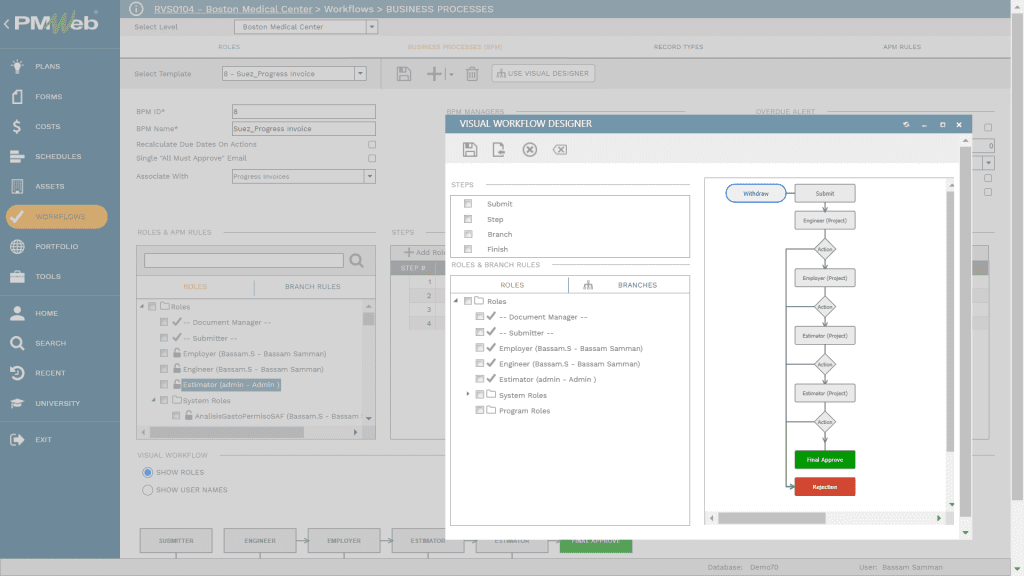Open Tools briefcase icon
Viewport: 1024px width, 576px height.
pos(17,276)
